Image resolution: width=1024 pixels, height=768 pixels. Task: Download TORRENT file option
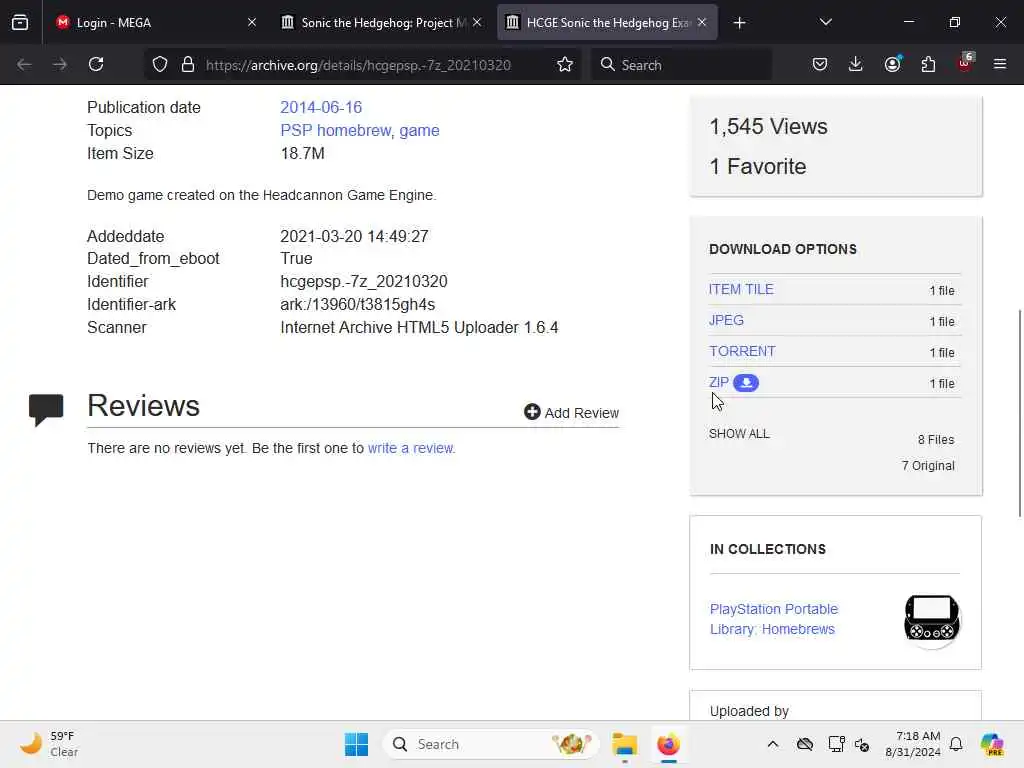point(742,351)
